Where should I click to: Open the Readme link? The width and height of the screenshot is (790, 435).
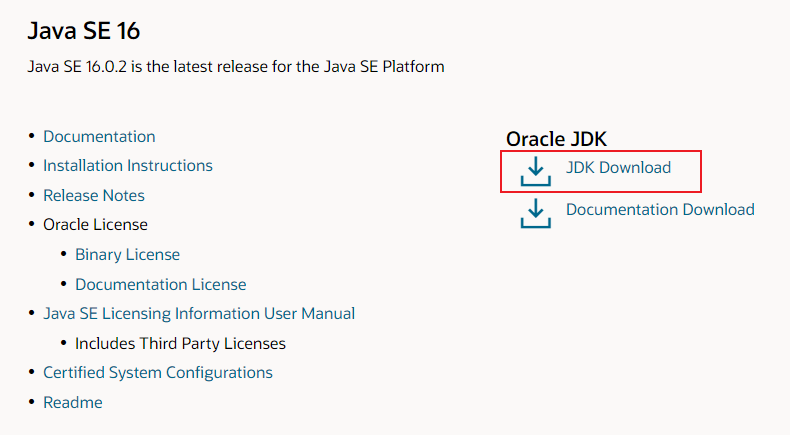pyautogui.click(x=73, y=402)
